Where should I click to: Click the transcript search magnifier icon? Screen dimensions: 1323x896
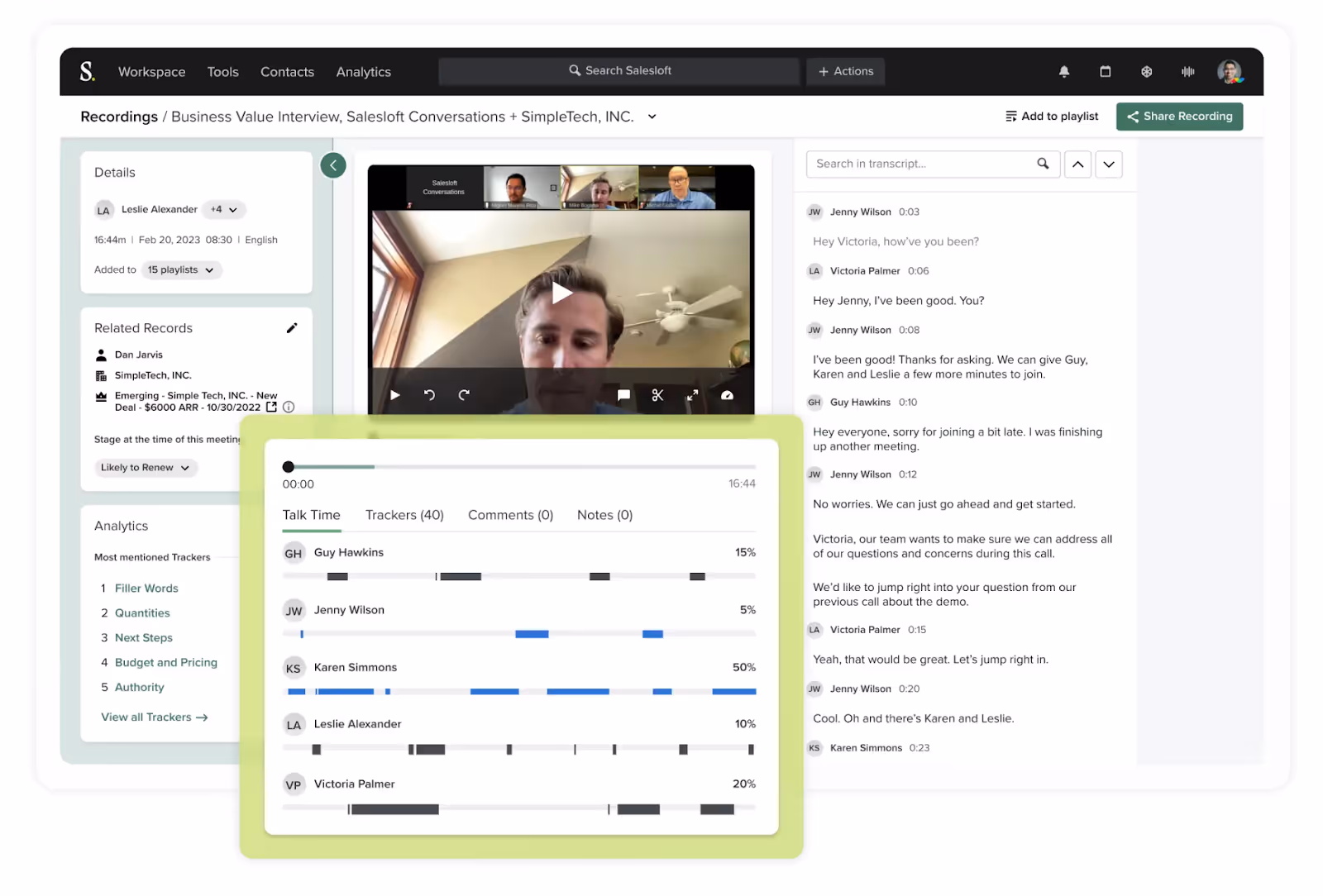point(1043,164)
